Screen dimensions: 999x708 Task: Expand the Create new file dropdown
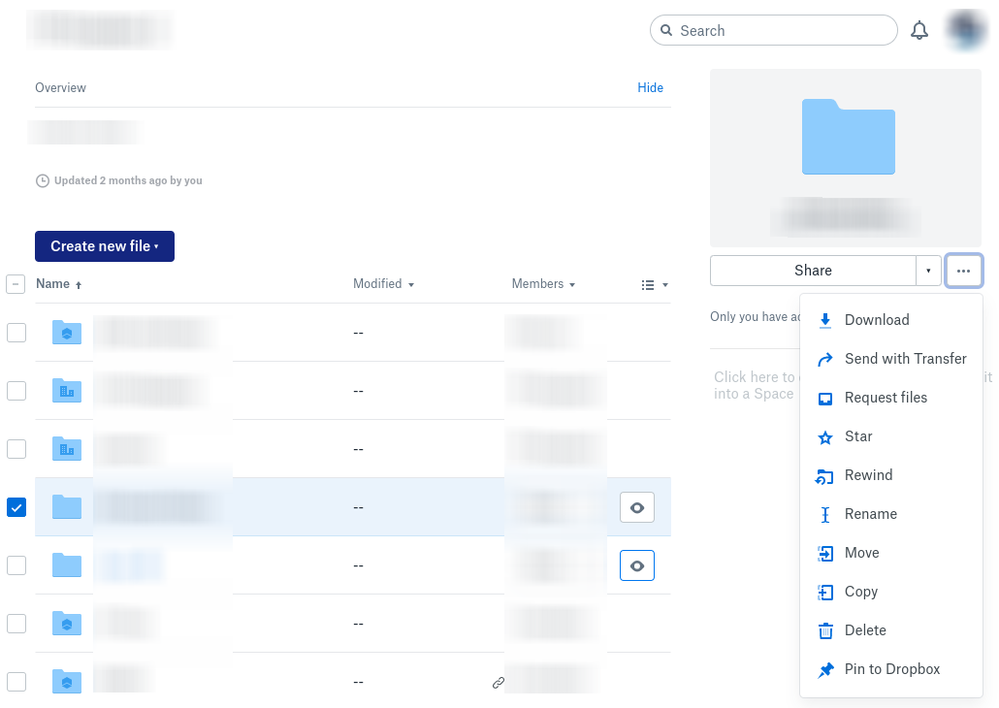coord(105,246)
